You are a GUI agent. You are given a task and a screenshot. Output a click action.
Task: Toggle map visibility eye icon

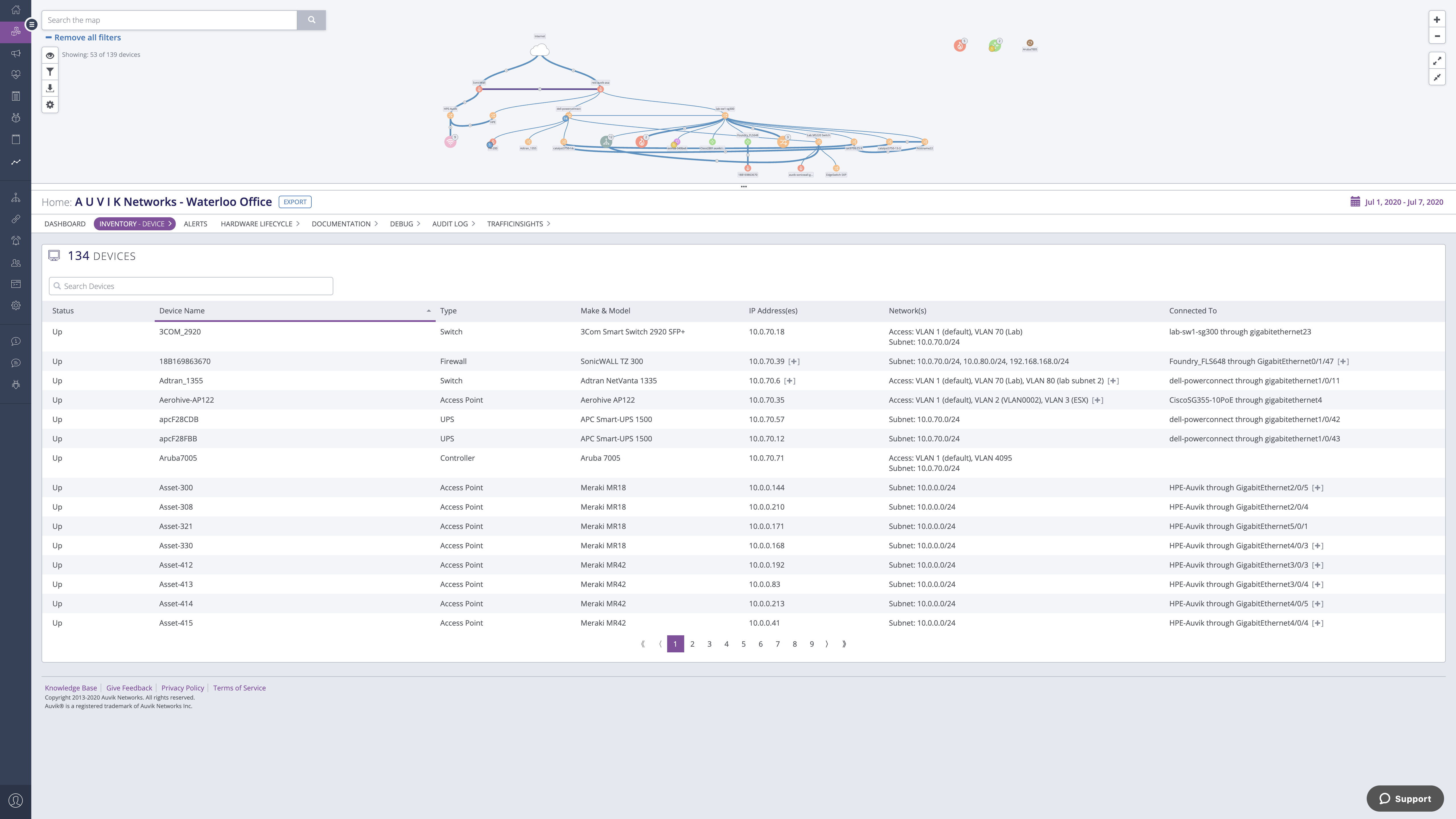tap(50, 55)
